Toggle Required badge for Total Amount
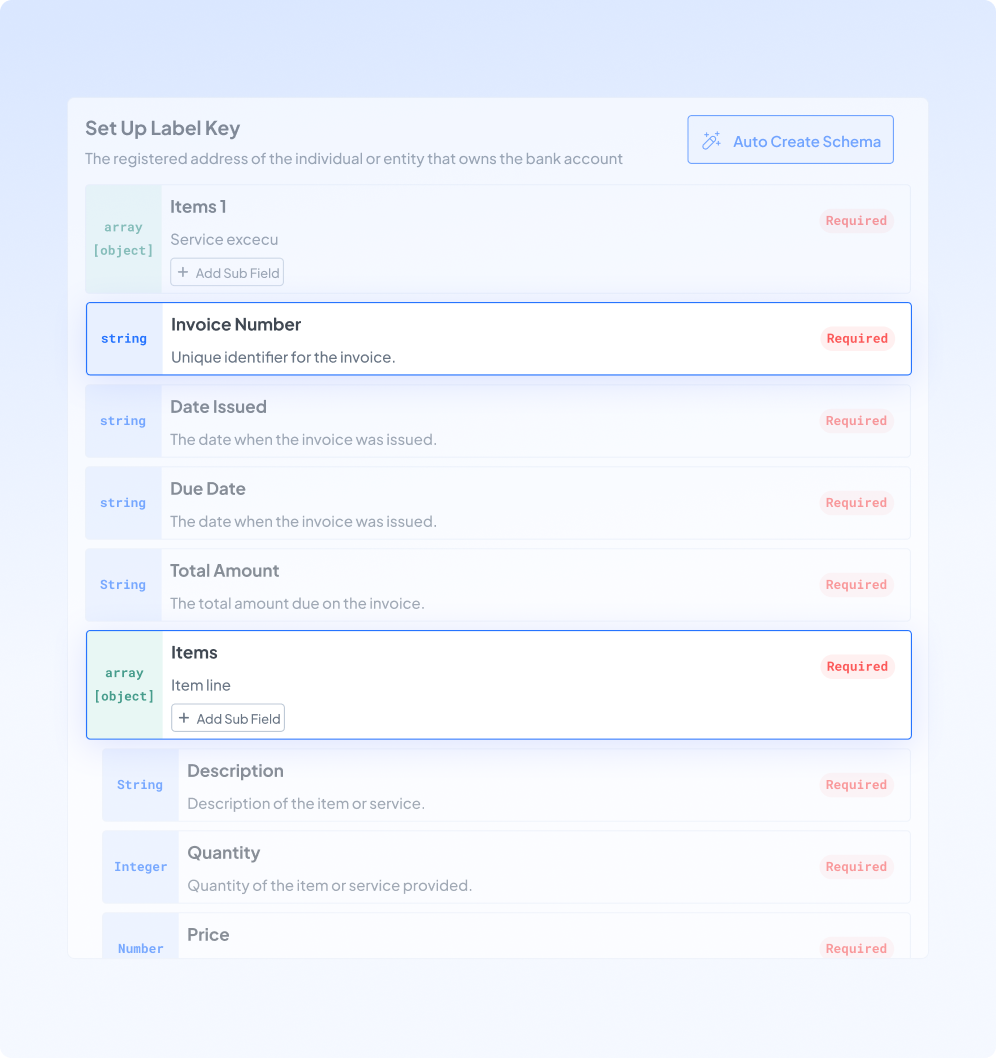The height and width of the screenshot is (1058, 996). [856, 585]
